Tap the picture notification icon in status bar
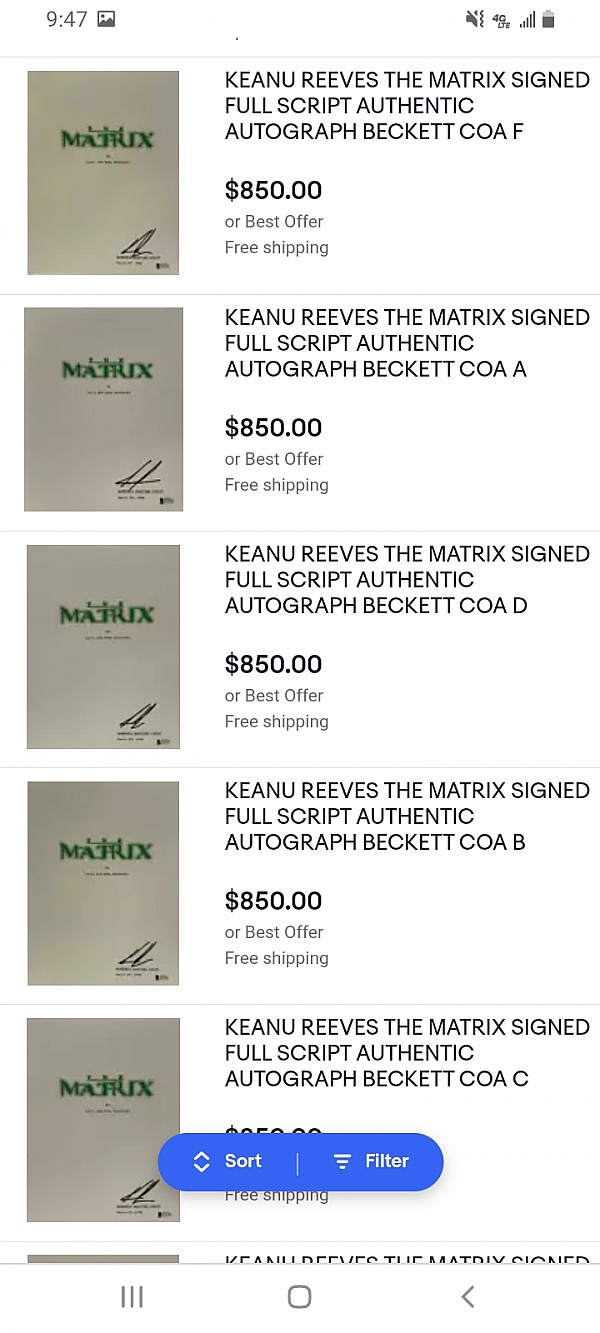The height and width of the screenshot is (1333, 600). click(x=106, y=19)
